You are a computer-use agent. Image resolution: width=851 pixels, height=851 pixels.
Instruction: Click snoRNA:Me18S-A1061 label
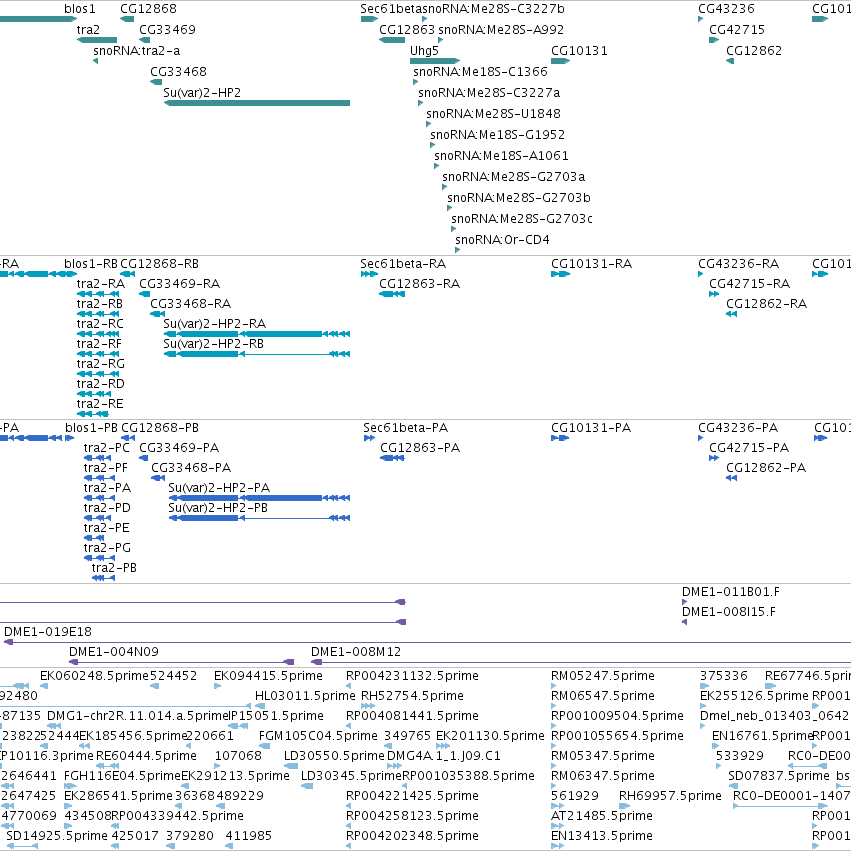pos(501,156)
